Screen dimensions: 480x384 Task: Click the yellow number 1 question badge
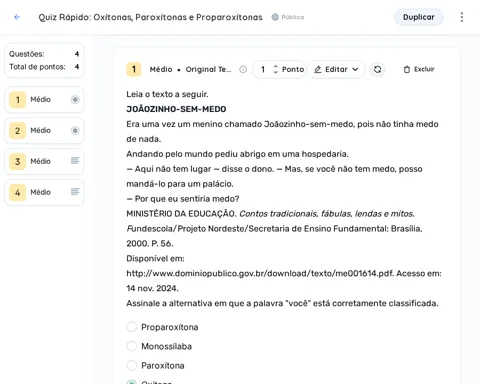tap(134, 69)
